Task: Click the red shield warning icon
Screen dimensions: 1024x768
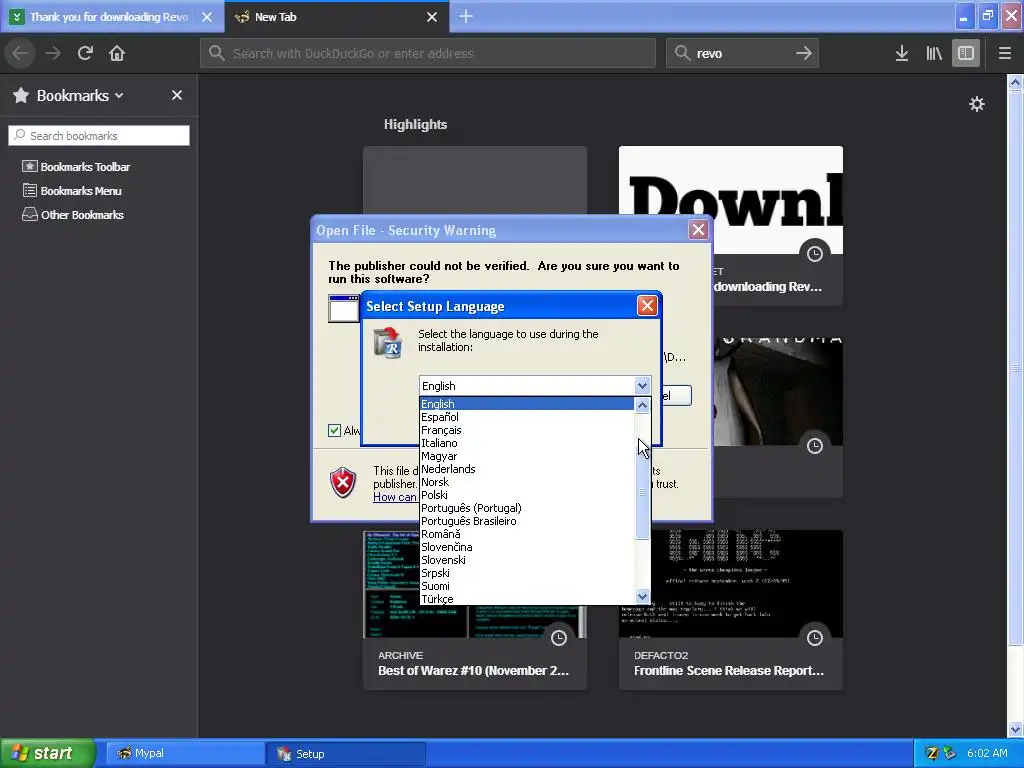Action: click(343, 483)
